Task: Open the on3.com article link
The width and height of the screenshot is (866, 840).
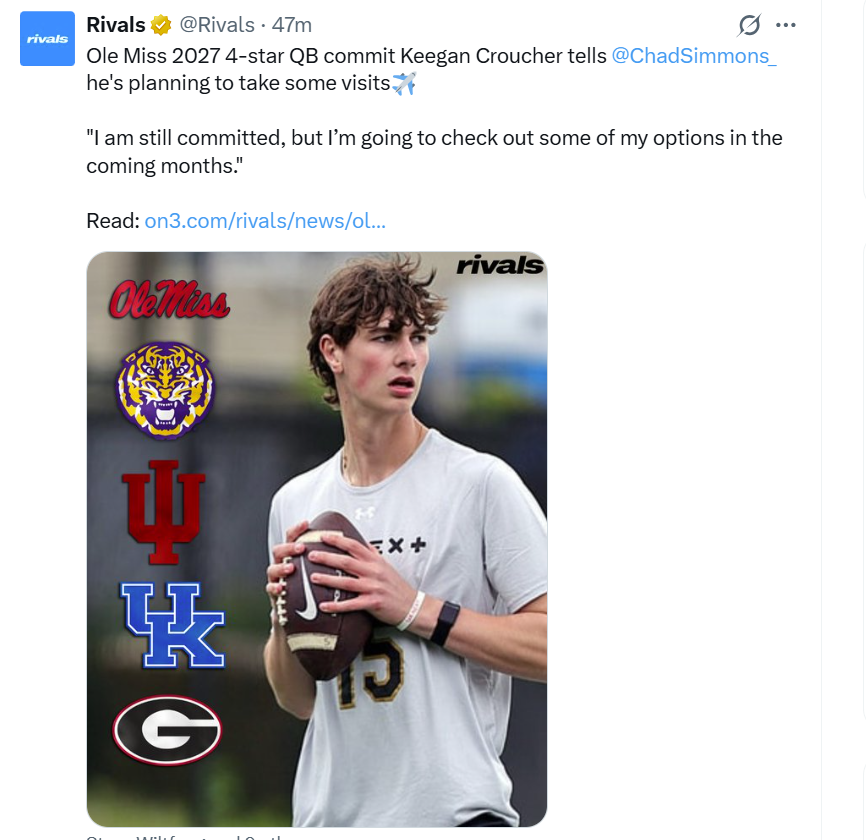Action: [x=265, y=220]
